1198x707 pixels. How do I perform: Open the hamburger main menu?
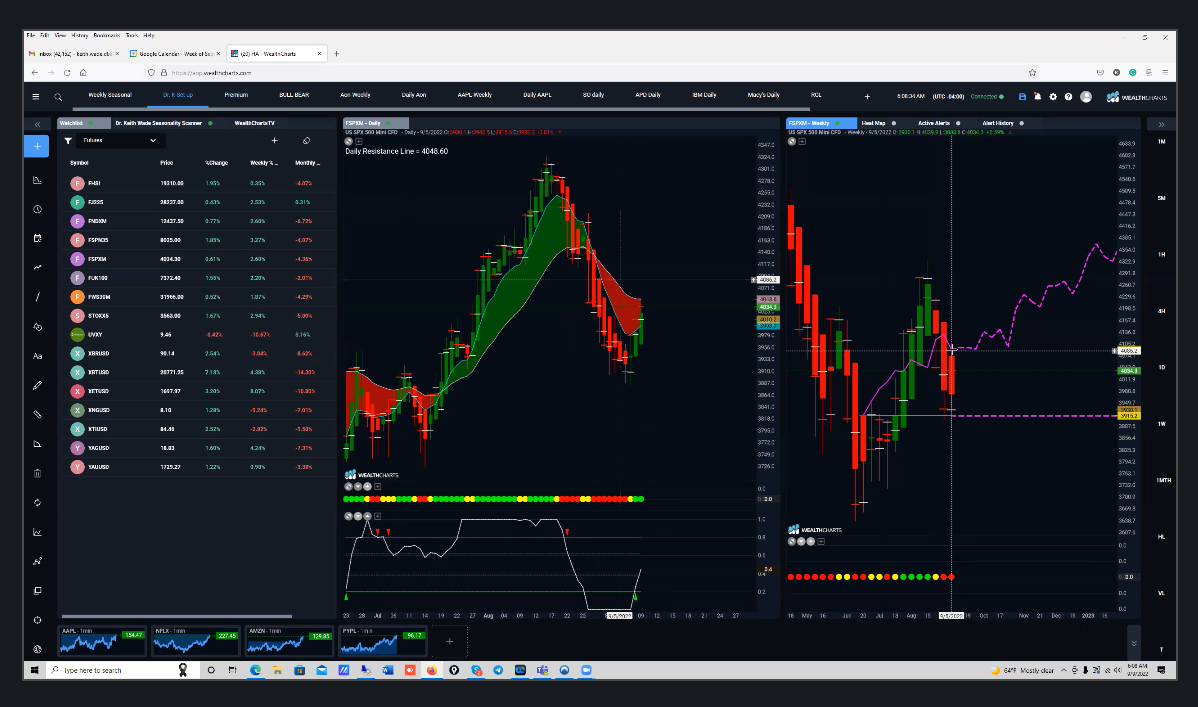click(x=35, y=96)
